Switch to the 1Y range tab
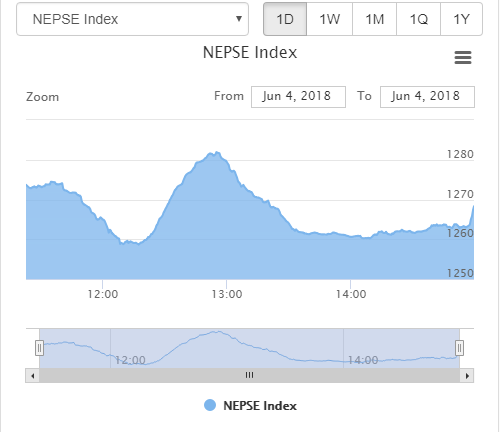 pos(461,19)
